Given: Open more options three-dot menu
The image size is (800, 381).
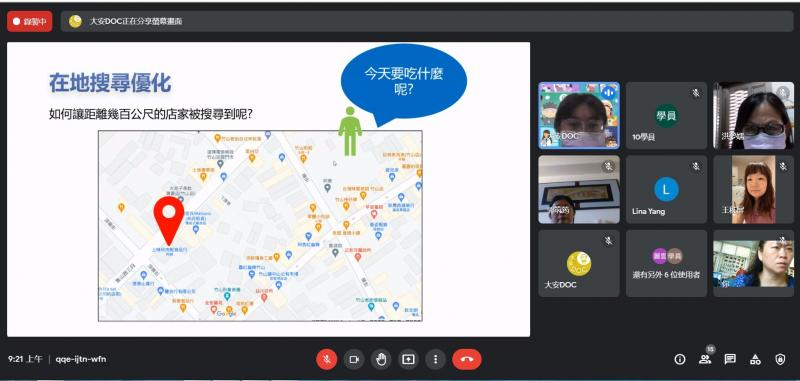Looking at the screenshot, I should click(x=435, y=360).
